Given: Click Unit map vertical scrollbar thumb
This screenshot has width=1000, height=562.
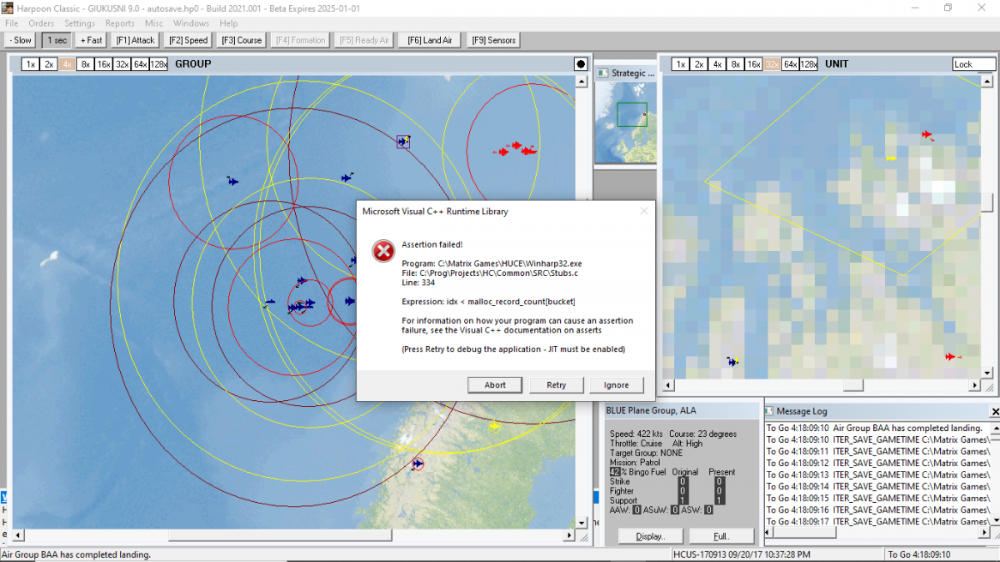Looking at the screenshot, I should coord(987,202).
